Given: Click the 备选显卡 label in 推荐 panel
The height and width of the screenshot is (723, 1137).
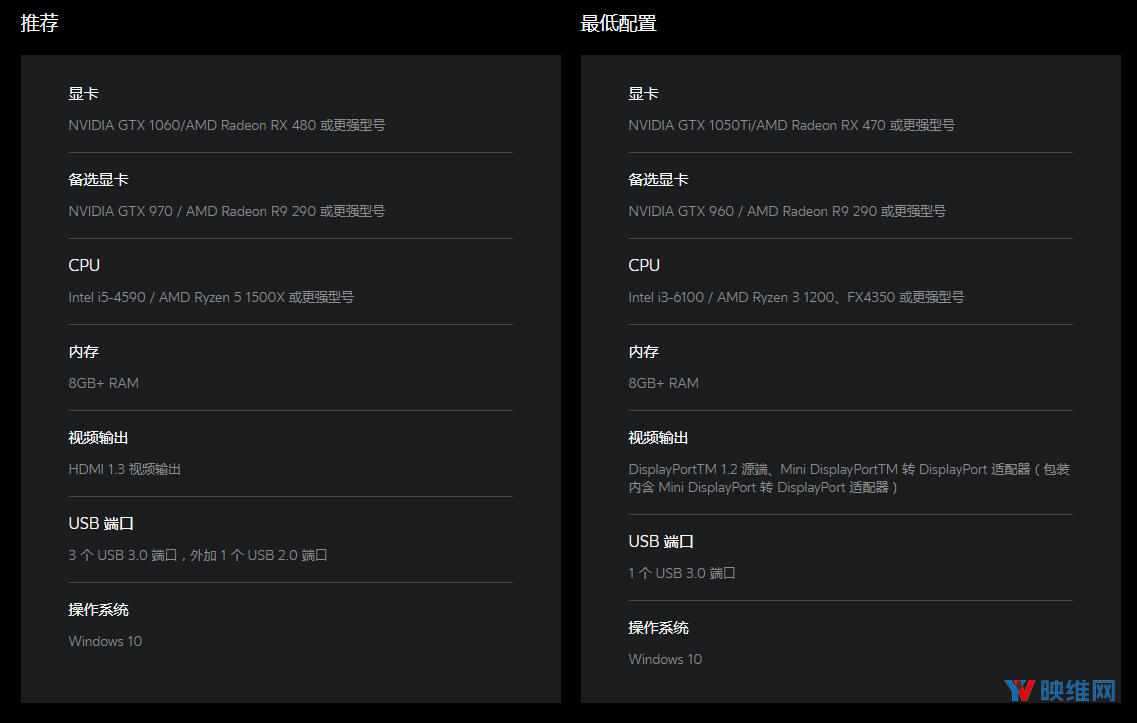Looking at the screenshot, I should [x=98, y=180].
